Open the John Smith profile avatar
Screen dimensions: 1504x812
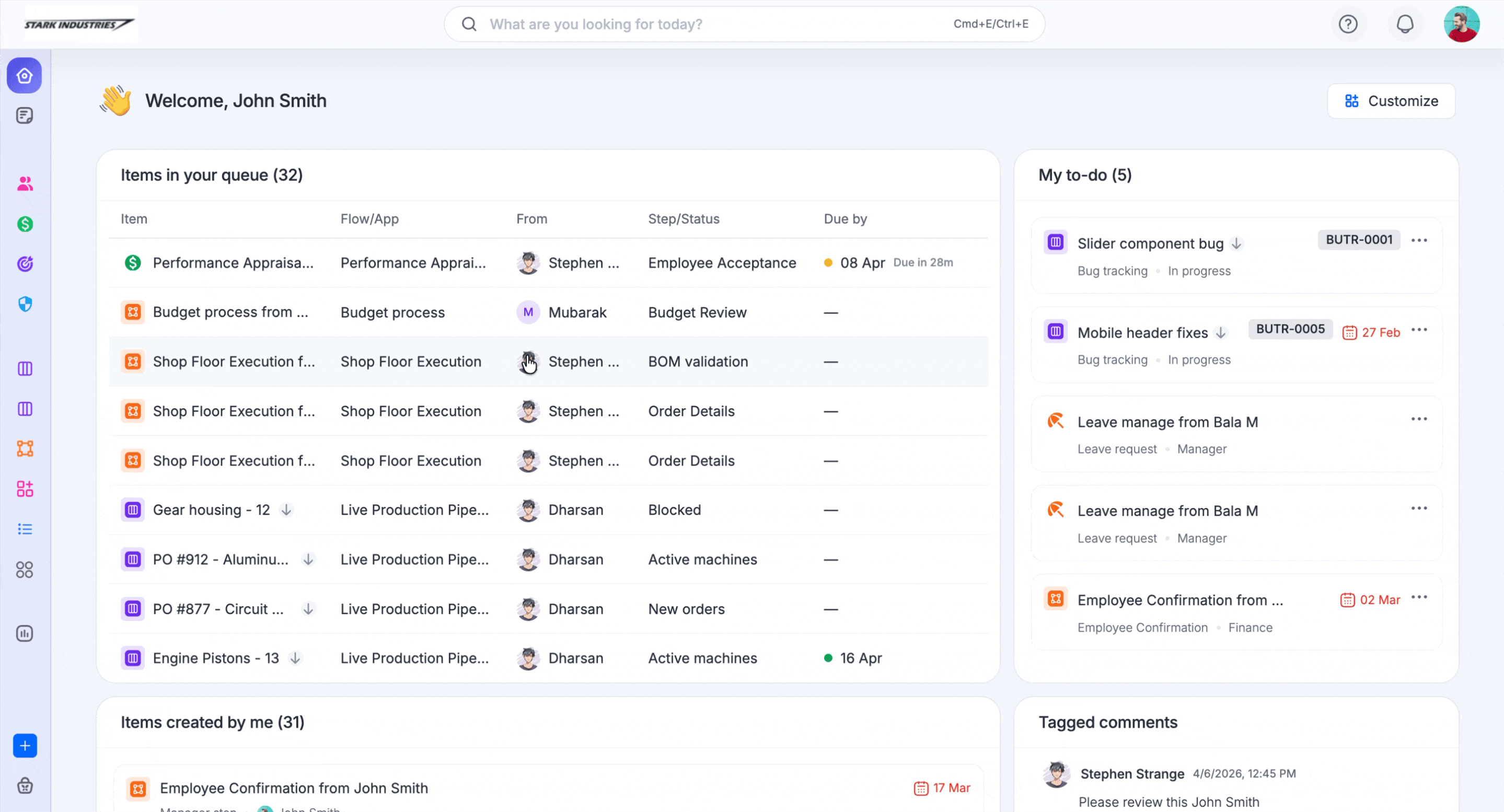(x=1461, y=24)
